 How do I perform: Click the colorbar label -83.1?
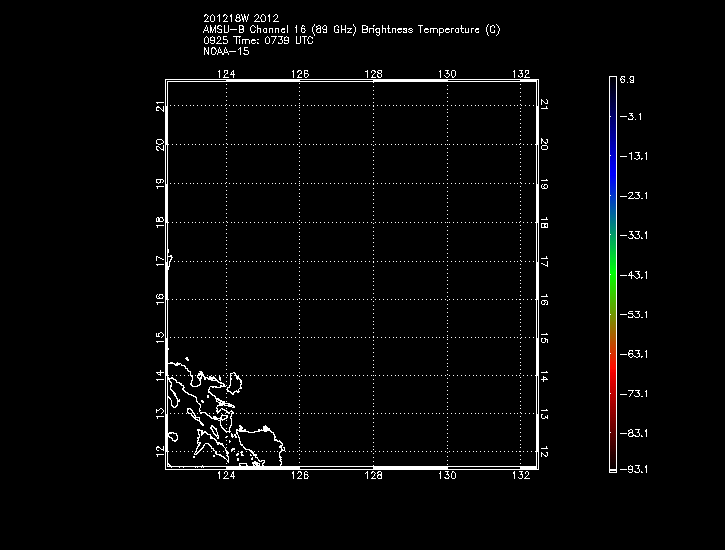point(633,434)
